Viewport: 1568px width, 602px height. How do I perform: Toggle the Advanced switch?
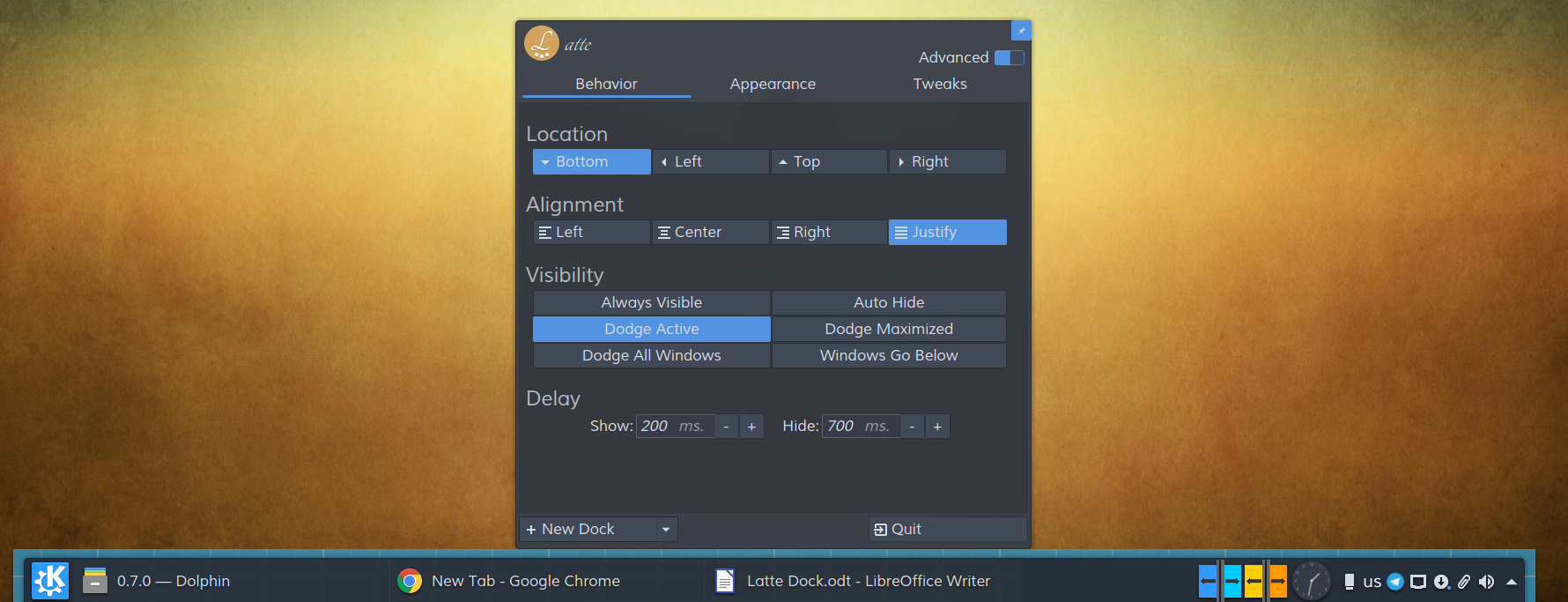point(1009,57)
